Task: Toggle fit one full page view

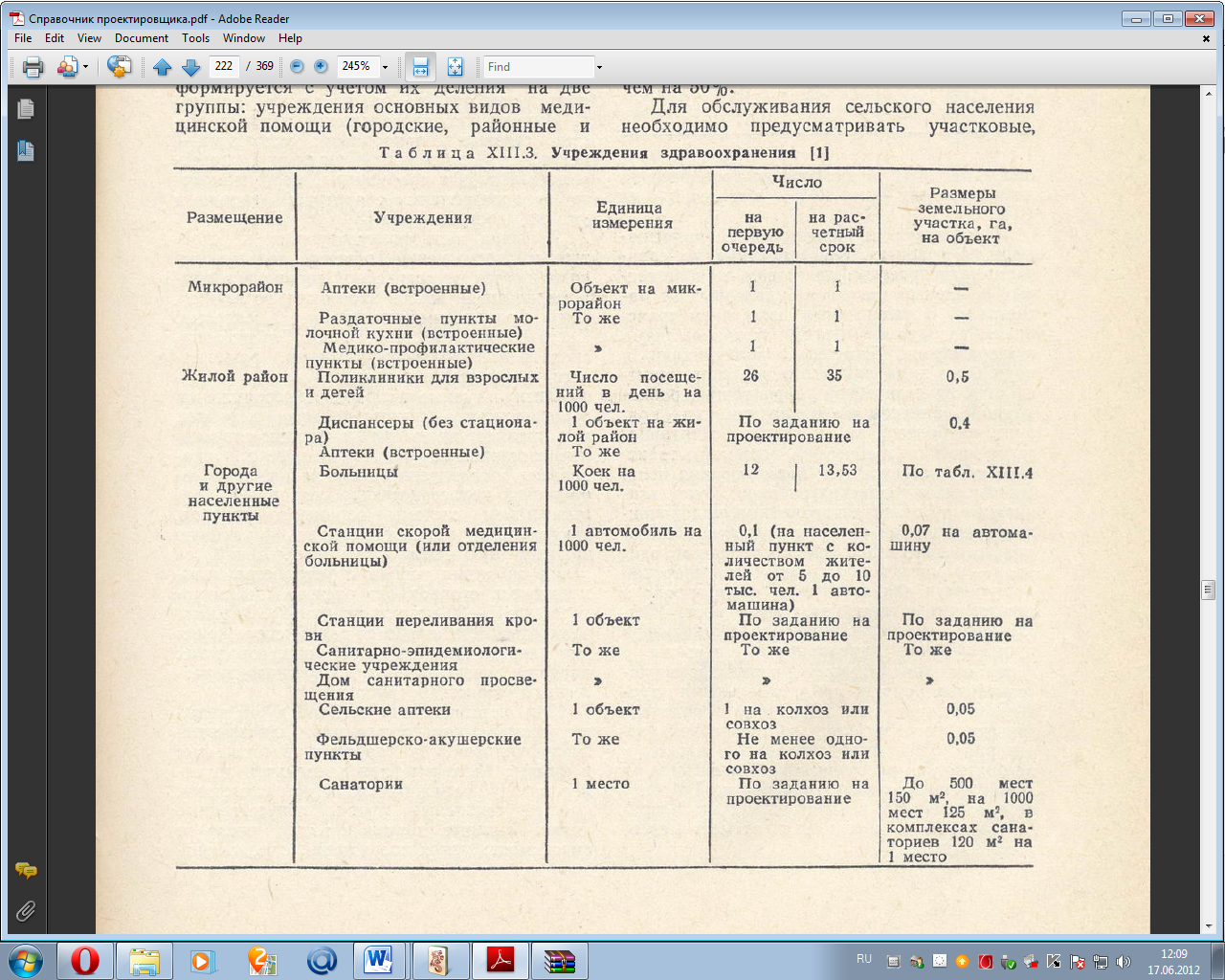Action: [455, 67]
